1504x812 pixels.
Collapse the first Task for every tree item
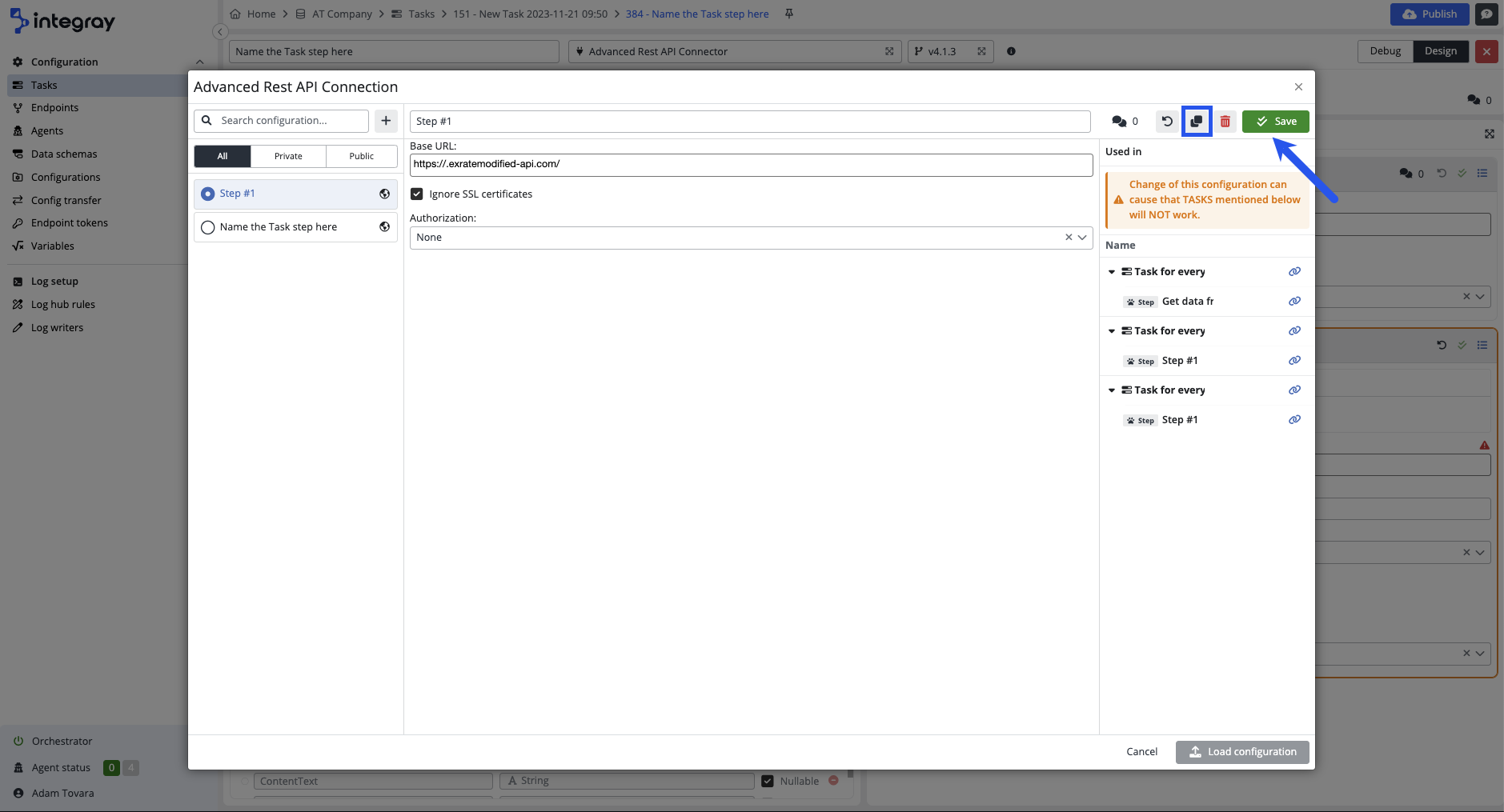point(1111,272)
